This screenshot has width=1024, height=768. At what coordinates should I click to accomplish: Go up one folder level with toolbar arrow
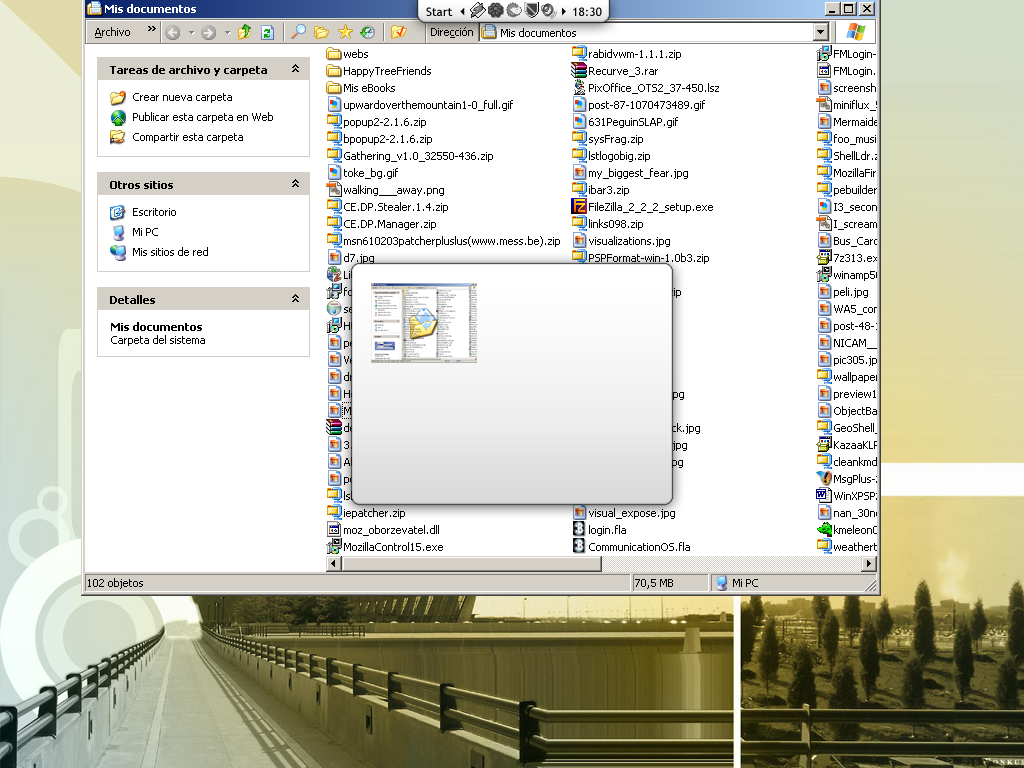245,32
